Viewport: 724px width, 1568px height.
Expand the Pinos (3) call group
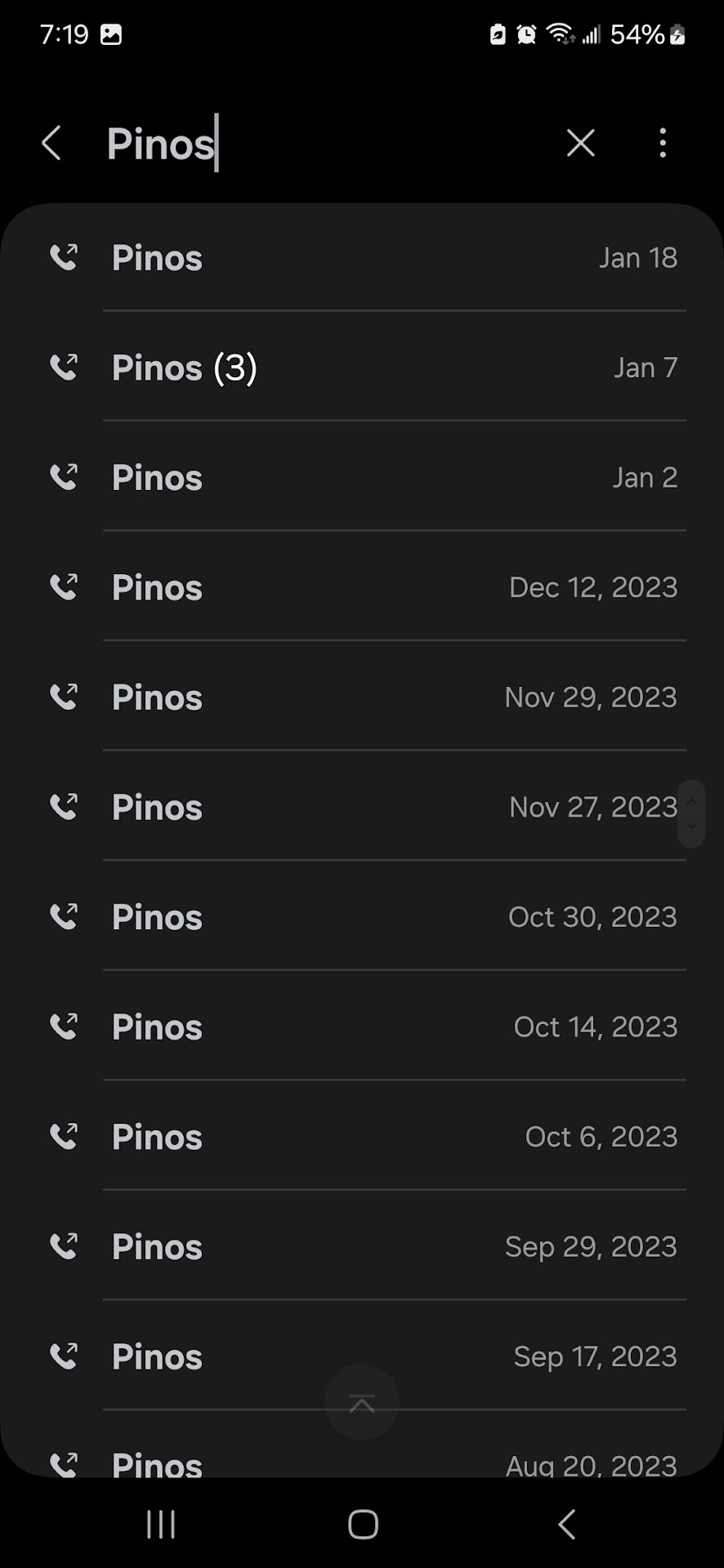pos(185,367)
